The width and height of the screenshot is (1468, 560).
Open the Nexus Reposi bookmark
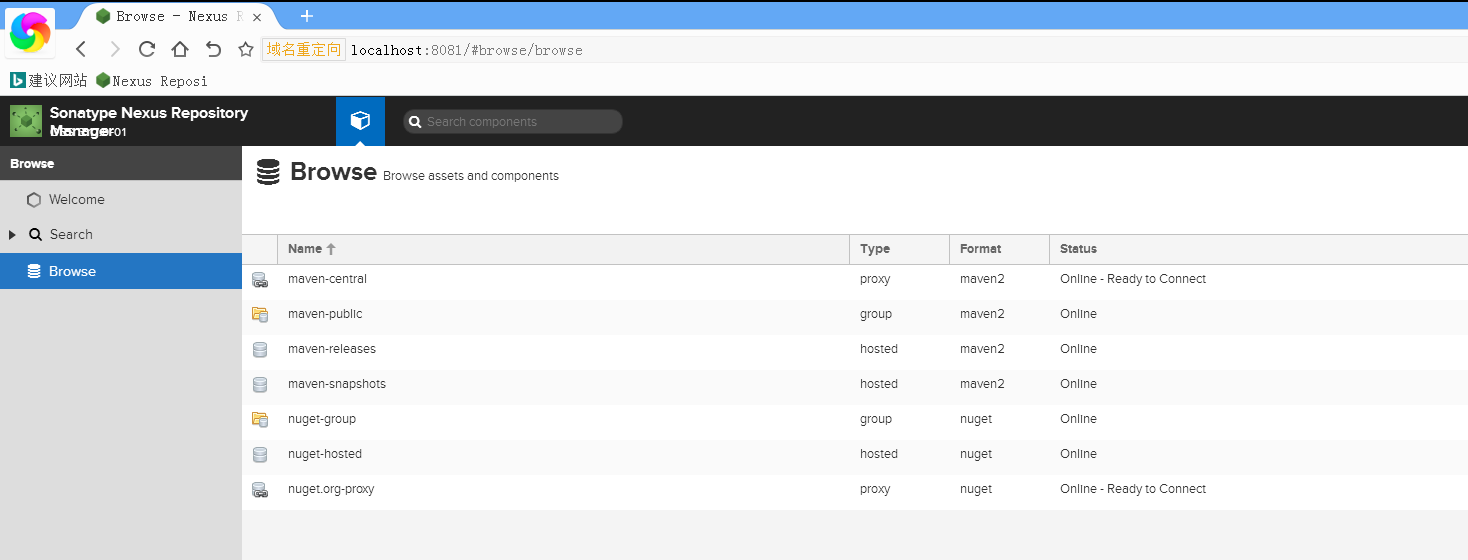[152, 81]
